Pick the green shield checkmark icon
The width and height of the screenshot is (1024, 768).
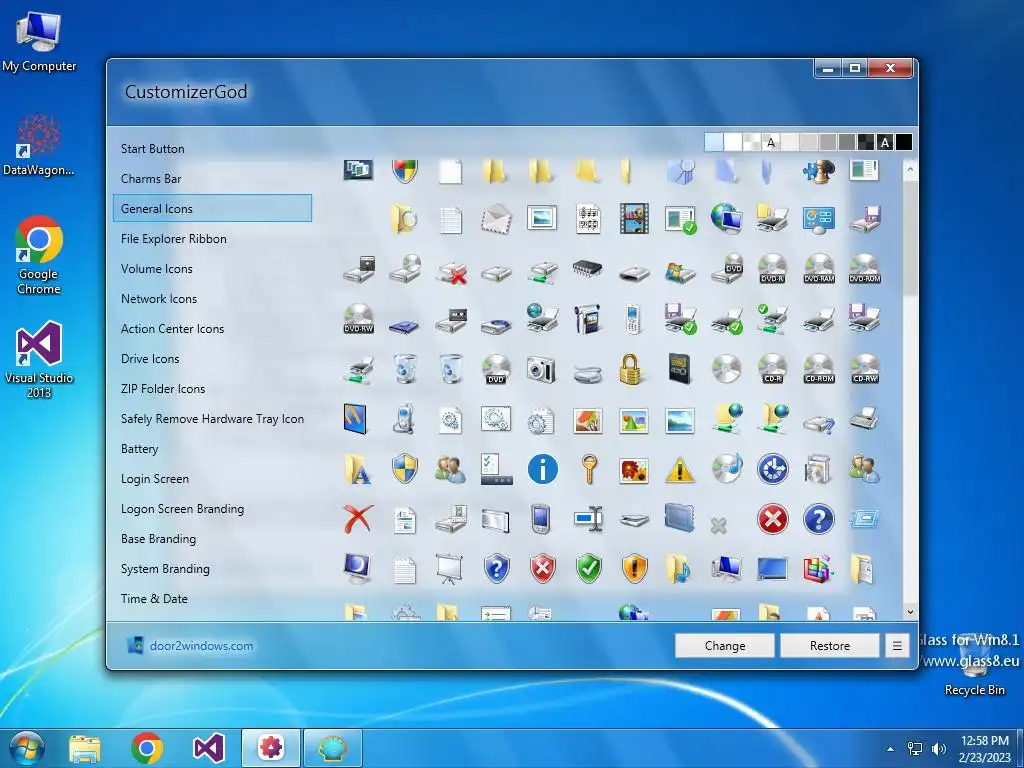tap(588, 569)
